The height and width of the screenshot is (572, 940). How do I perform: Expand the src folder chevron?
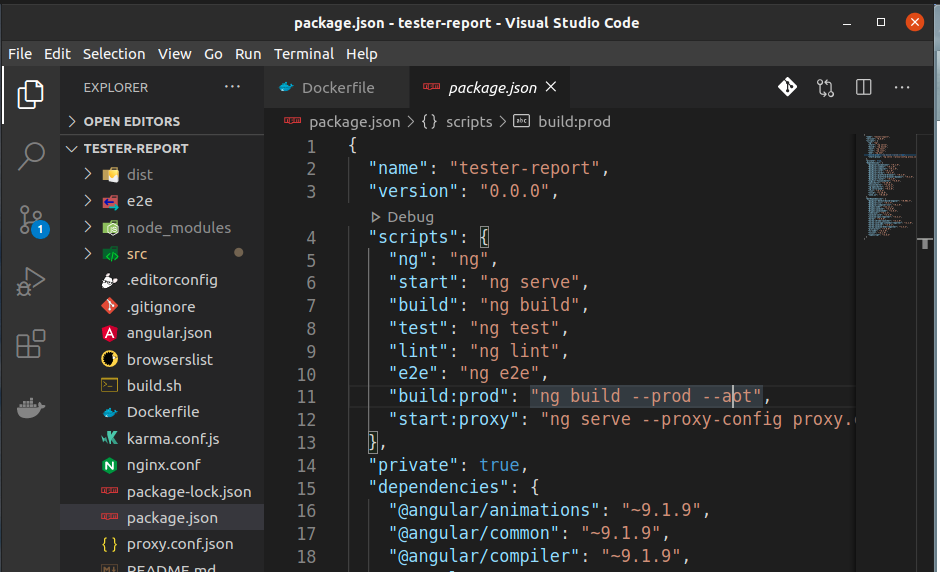point(88,253)
